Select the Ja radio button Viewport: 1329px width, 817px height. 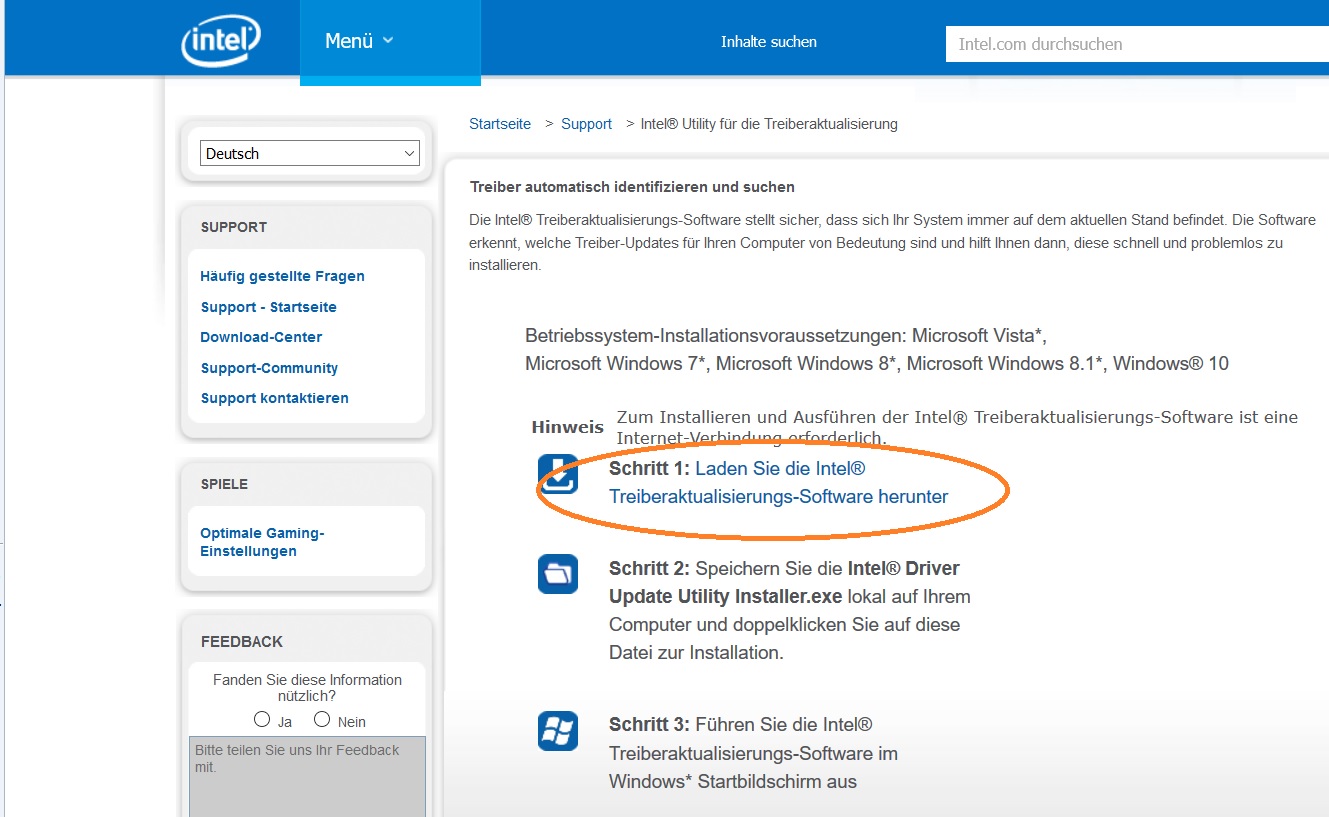pyautogui.click(x=262, y=719)
